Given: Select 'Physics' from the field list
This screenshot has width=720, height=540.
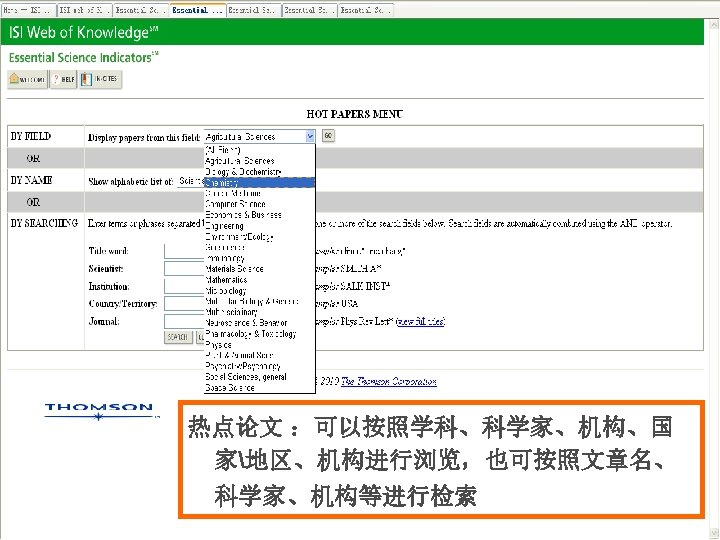Looking at the screenshot, I should [x=259, y=344].
